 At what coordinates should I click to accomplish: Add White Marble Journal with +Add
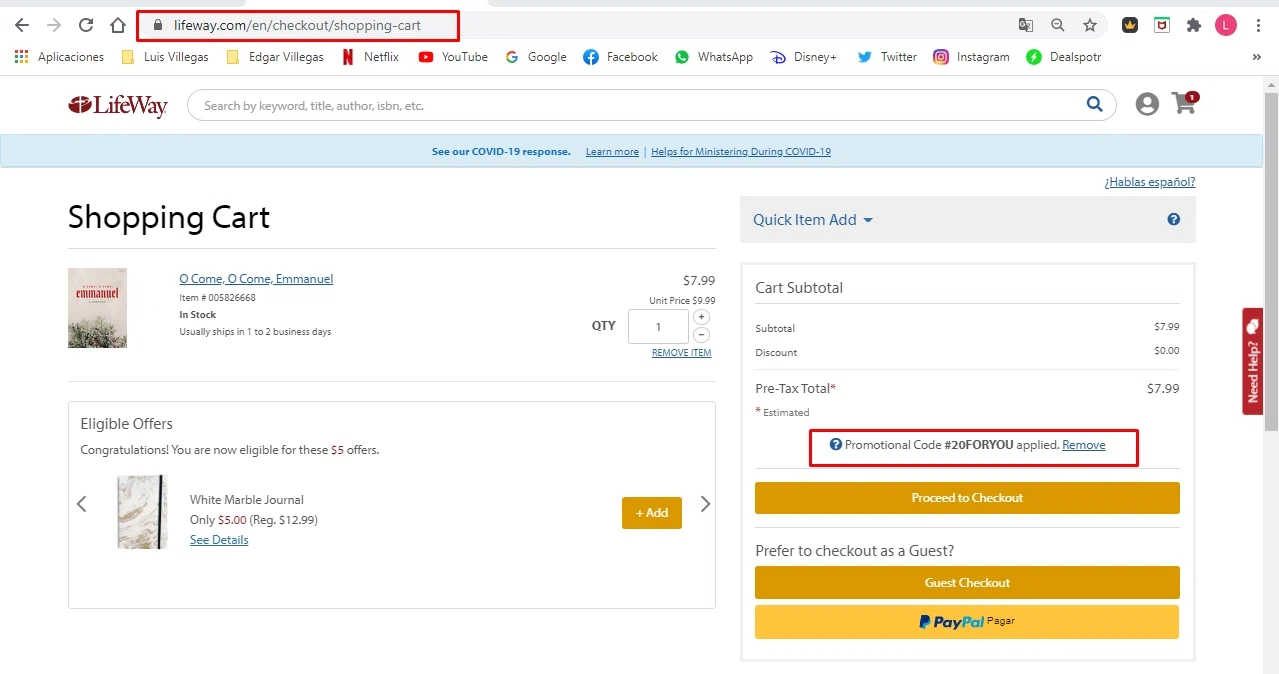coord(652,513)
